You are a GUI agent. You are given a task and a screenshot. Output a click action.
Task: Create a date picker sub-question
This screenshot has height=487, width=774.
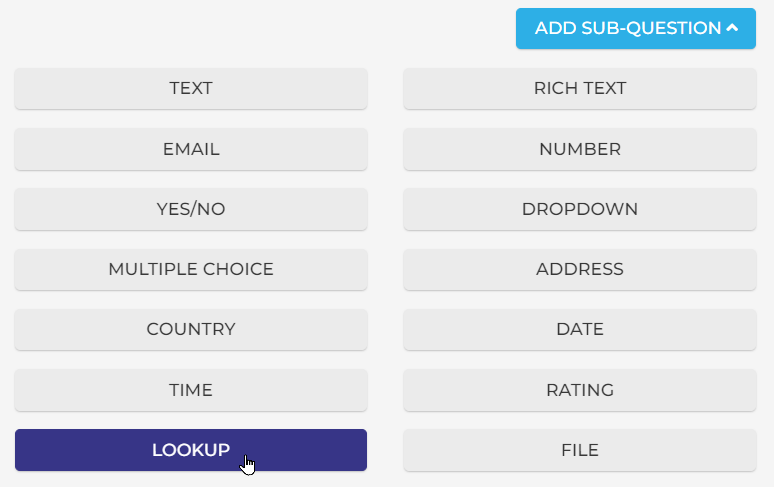(580, 329)
